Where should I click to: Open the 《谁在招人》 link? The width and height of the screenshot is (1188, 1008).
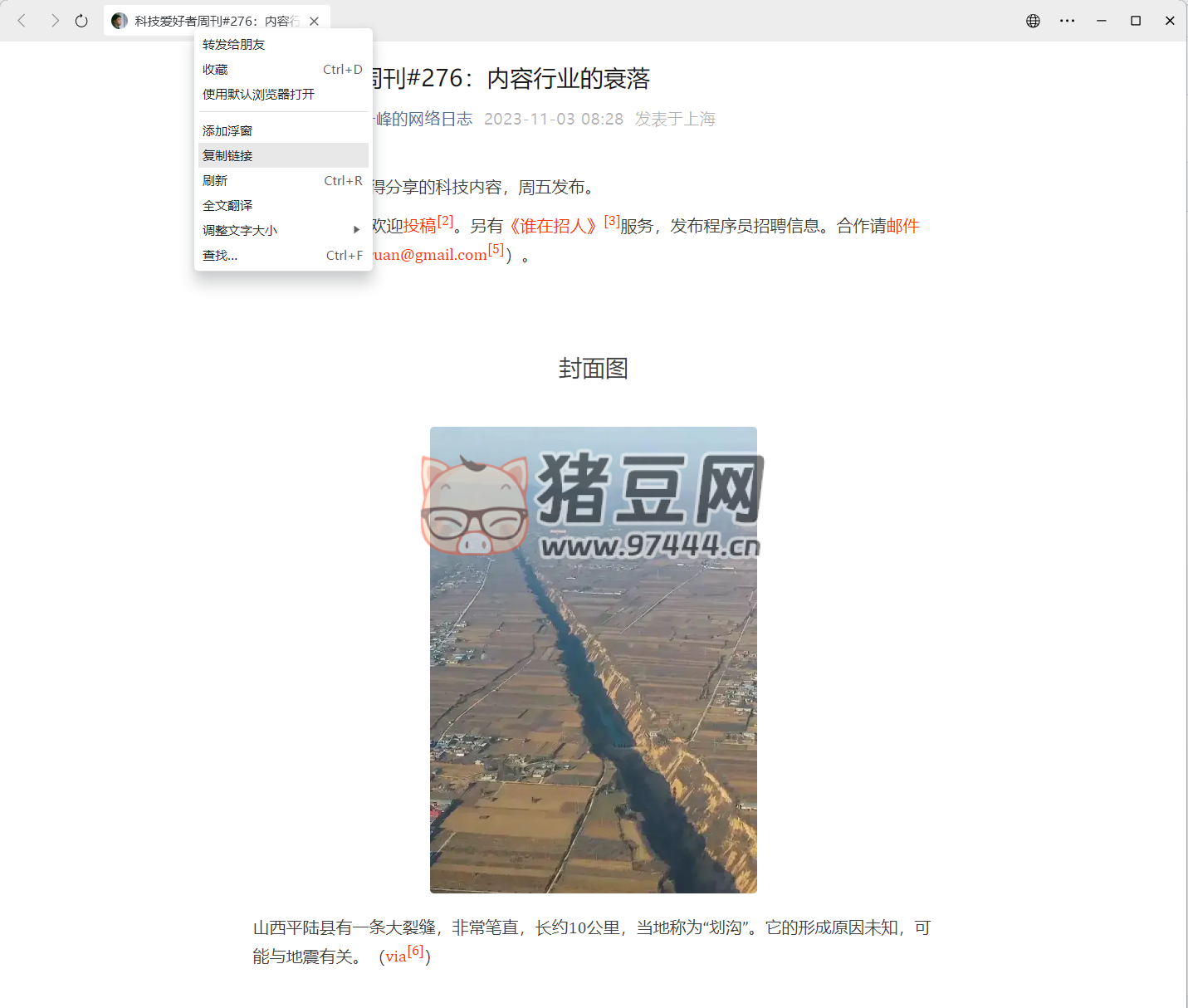coord(553,227)
